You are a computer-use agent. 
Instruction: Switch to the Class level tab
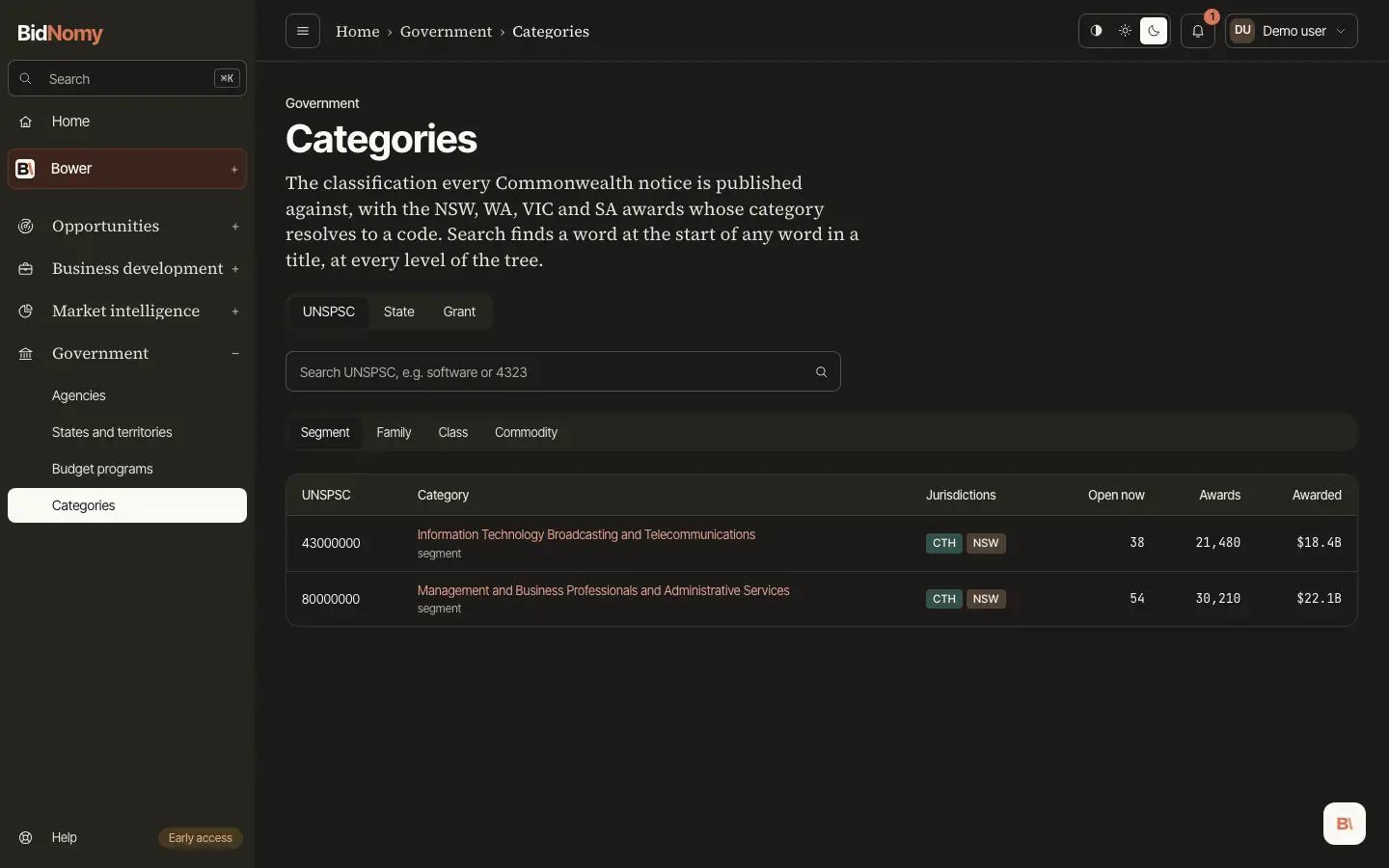[x=453, y=433]
